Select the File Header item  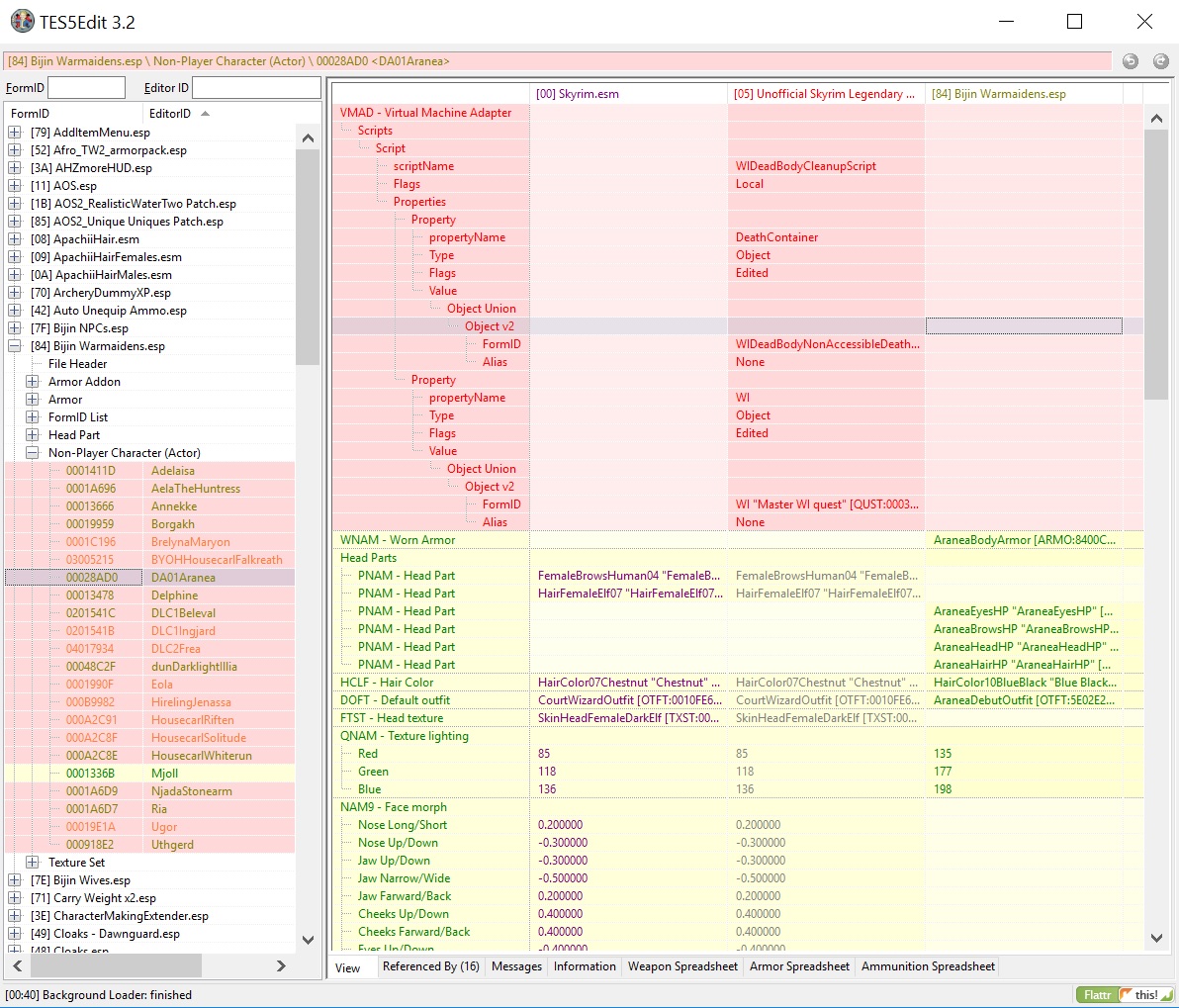77,364
